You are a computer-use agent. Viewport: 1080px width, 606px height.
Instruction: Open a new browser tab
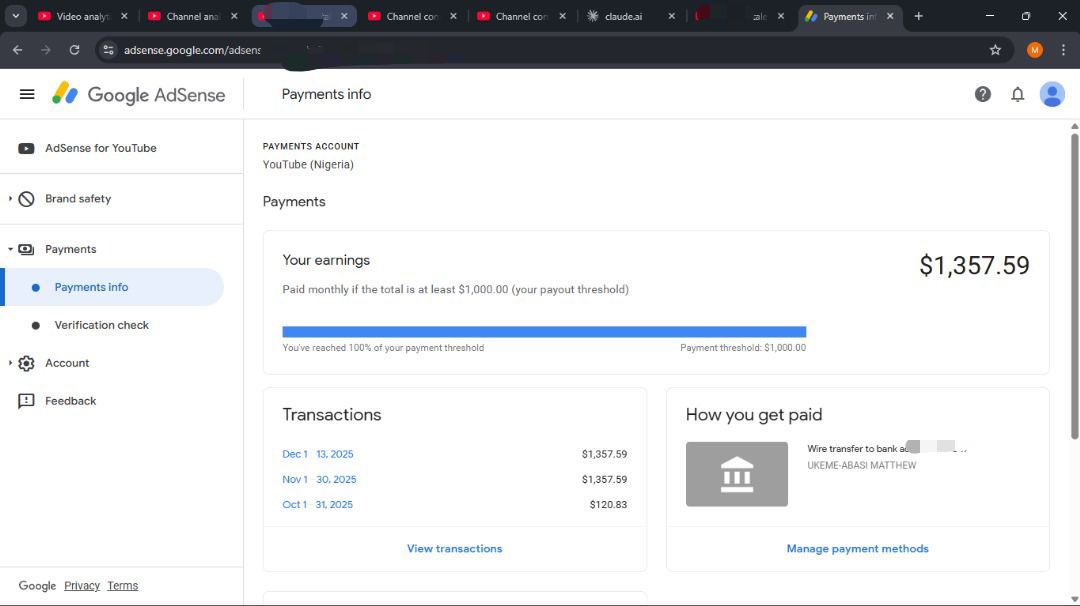[918, 16]
